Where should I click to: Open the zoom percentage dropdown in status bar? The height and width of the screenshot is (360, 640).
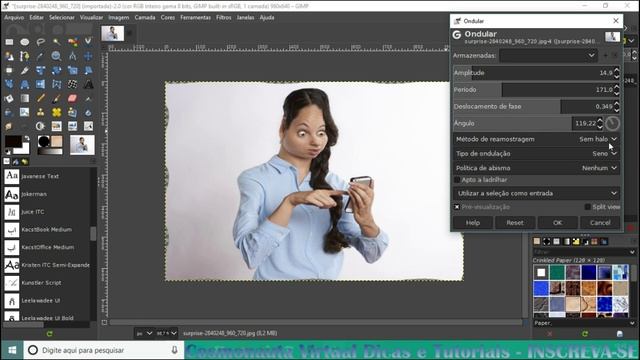pyautogui.click(x=167, y=333)
